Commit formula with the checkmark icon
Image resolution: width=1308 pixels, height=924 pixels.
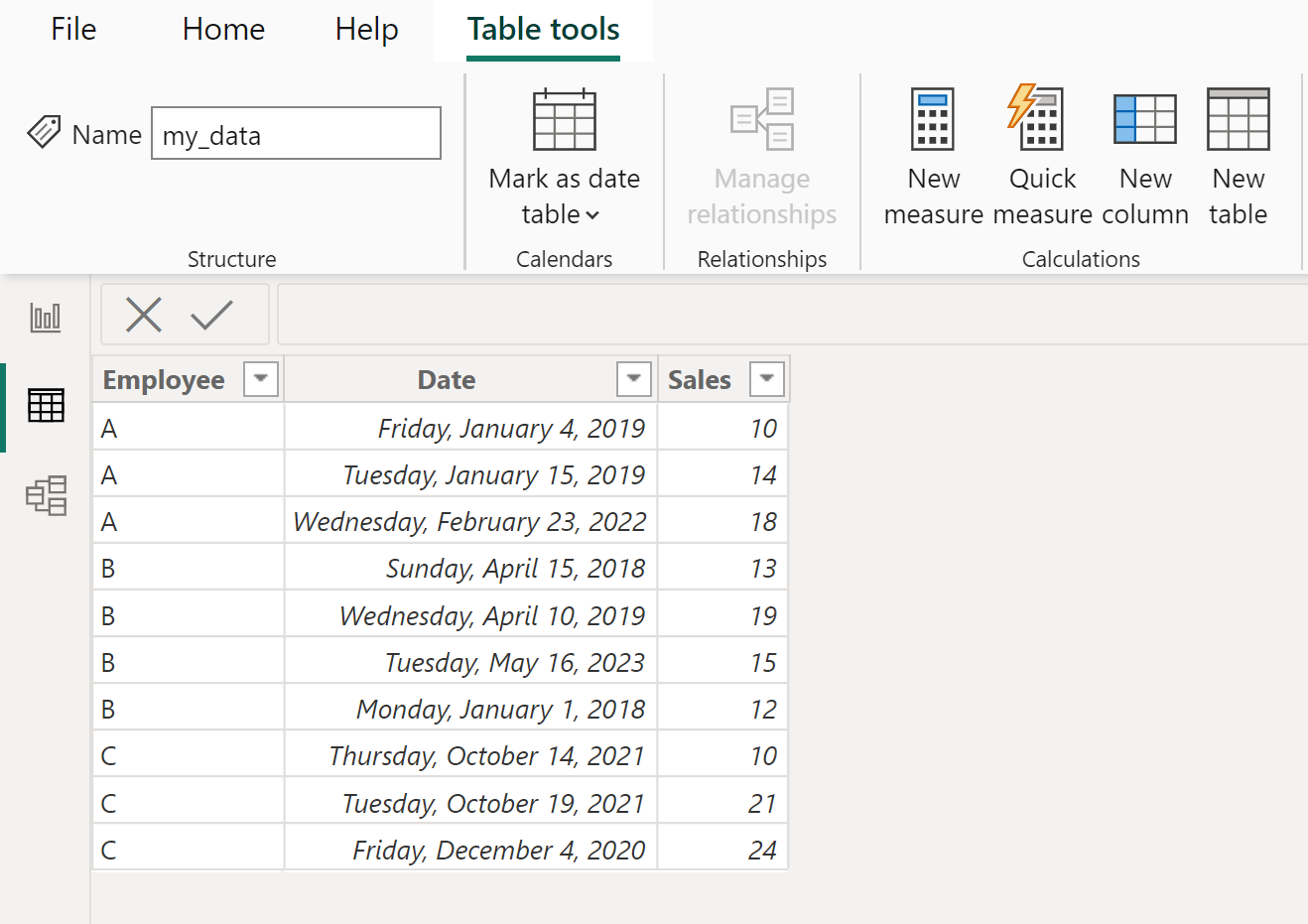[211, 316]
